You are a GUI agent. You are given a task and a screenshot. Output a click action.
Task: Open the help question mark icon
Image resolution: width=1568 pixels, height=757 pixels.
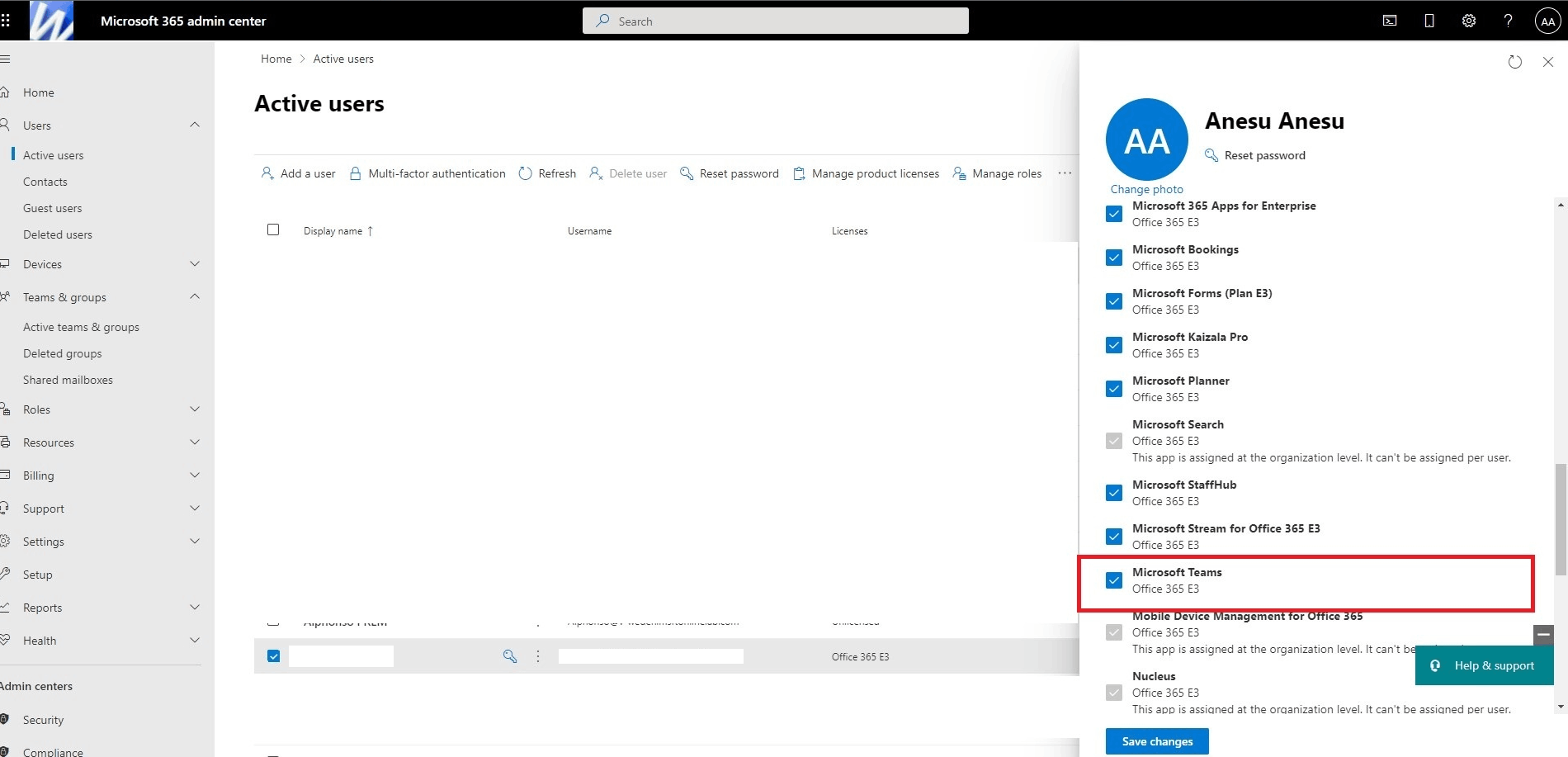(x=1508, y=21)
